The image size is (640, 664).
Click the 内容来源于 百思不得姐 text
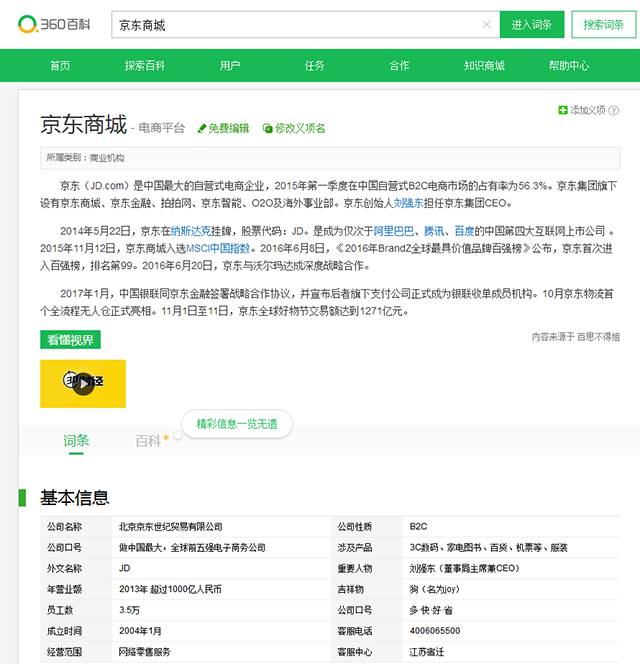point(576,337)
